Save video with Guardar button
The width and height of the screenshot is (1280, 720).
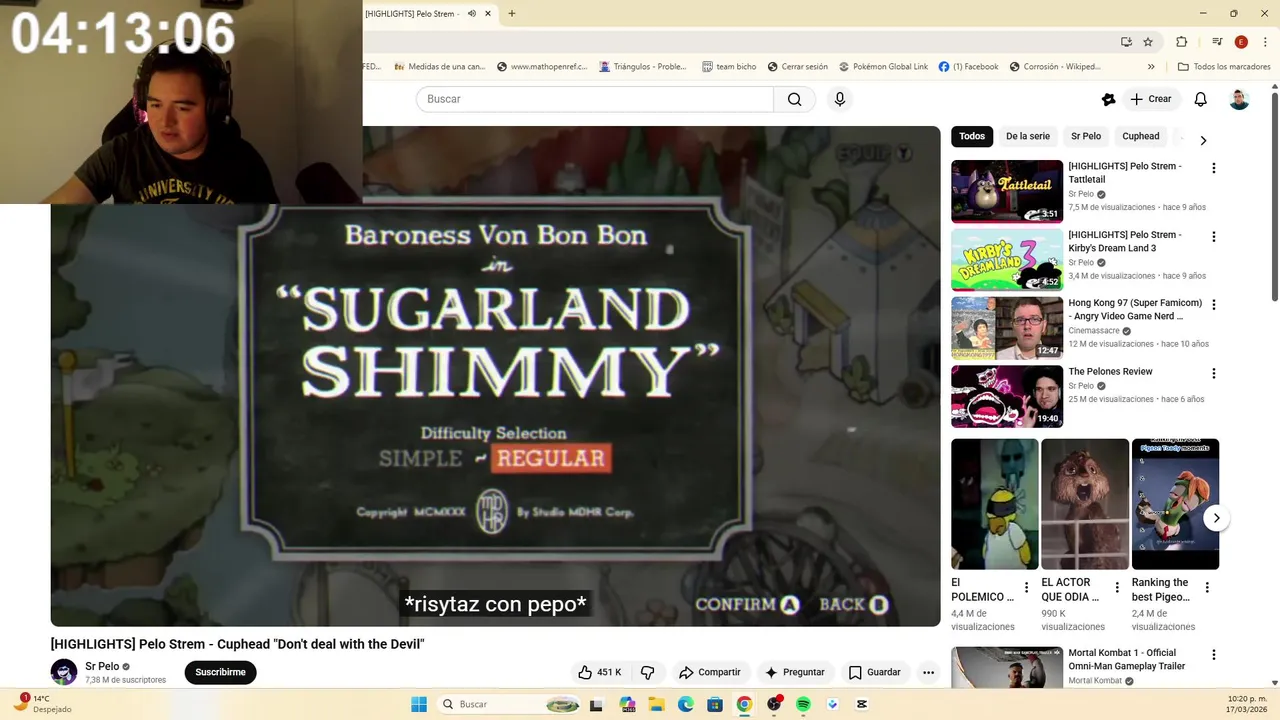tap(875, 672)
